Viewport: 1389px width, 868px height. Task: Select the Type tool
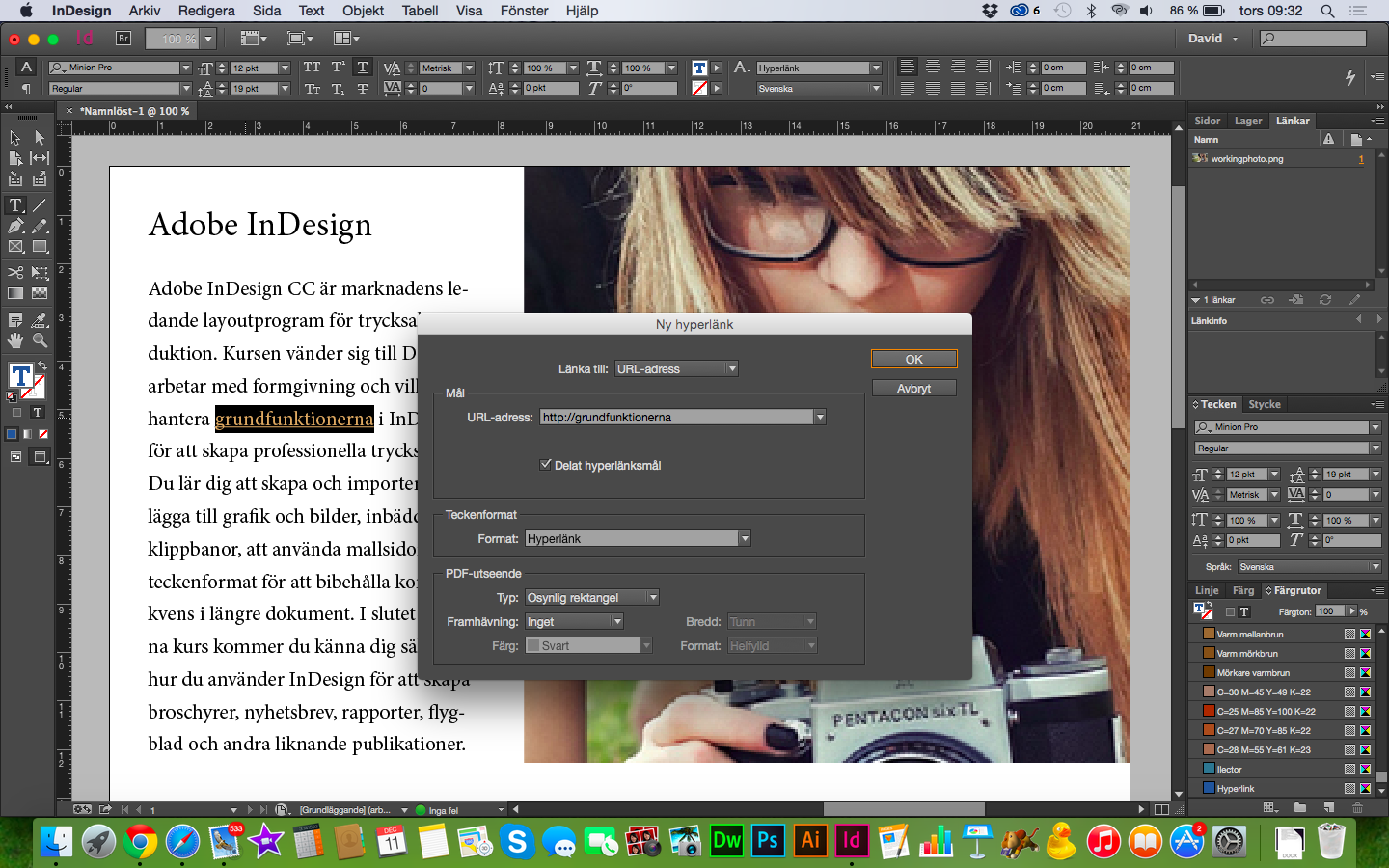click(x=15, y=205)
